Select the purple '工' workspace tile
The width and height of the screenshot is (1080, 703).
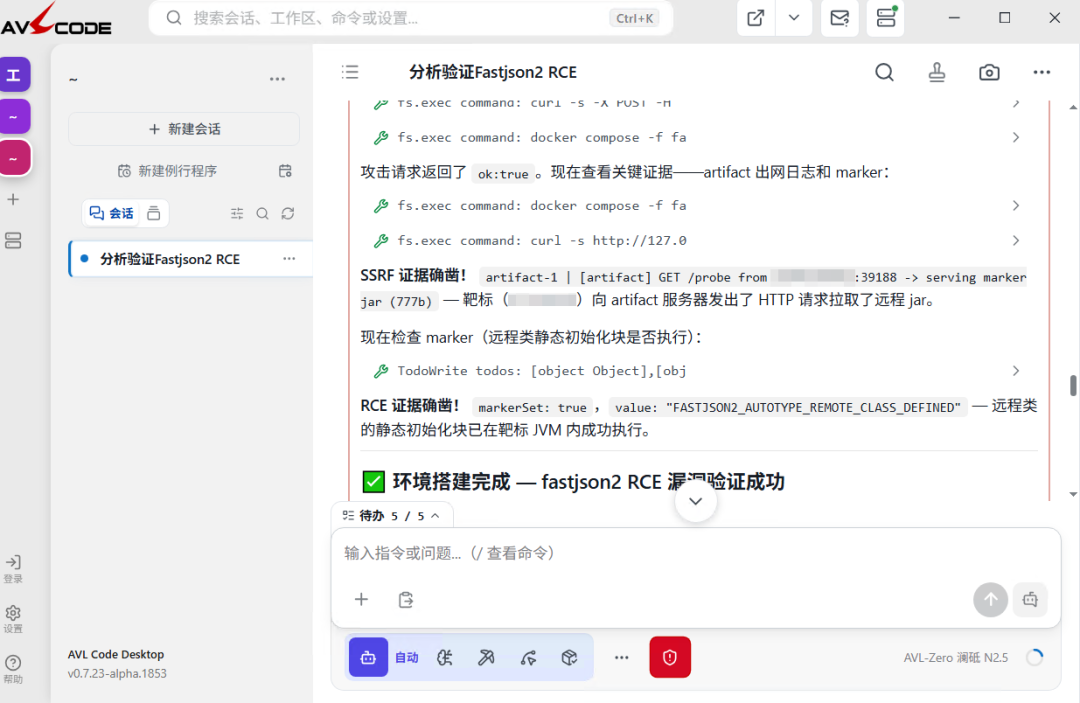14,74
